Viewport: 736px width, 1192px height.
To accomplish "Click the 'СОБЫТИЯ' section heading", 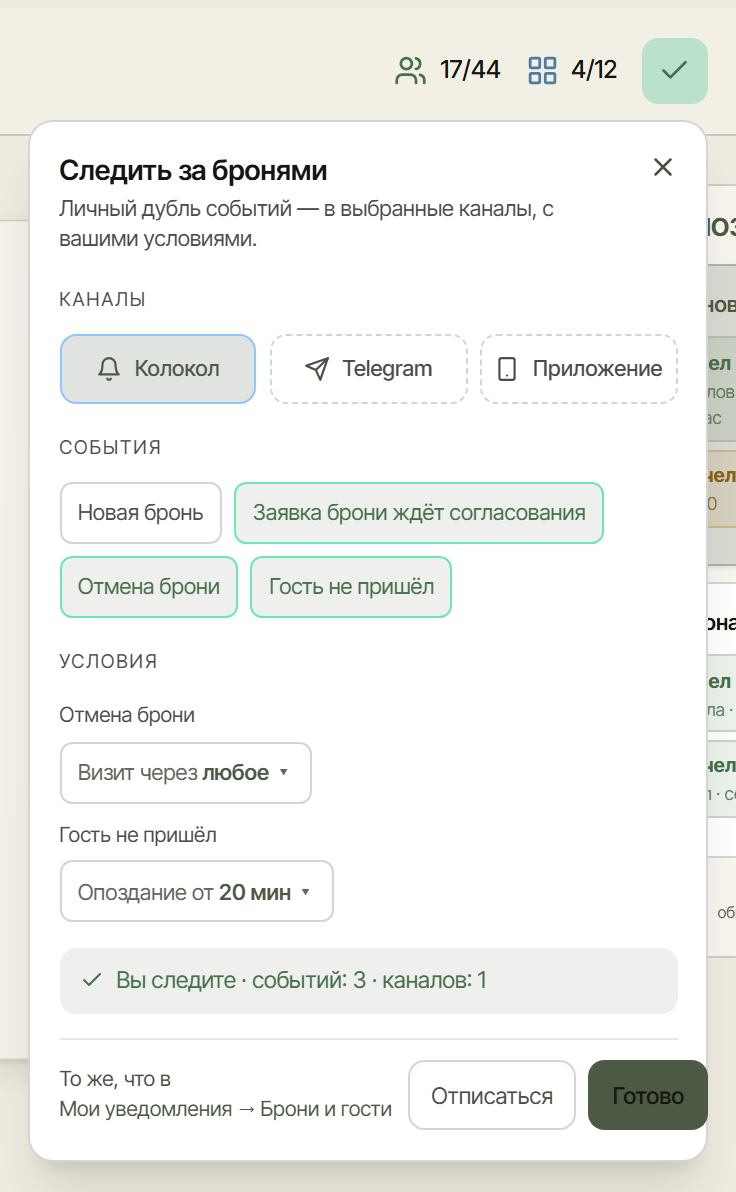I will [110, 447].
